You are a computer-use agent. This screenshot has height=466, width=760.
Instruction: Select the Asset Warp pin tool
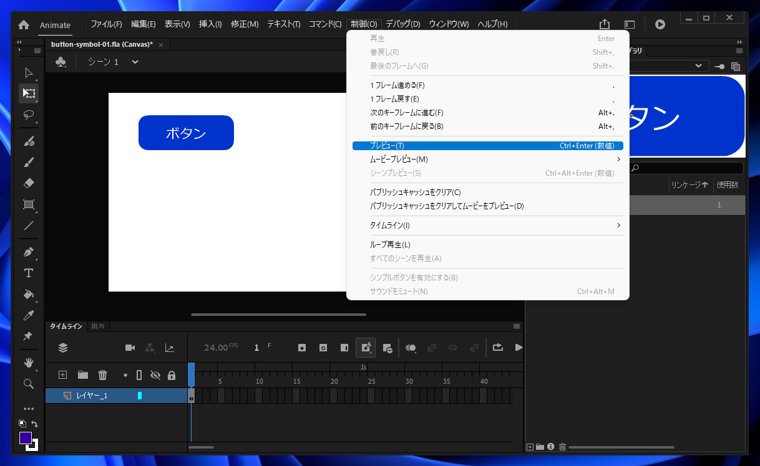29,336
